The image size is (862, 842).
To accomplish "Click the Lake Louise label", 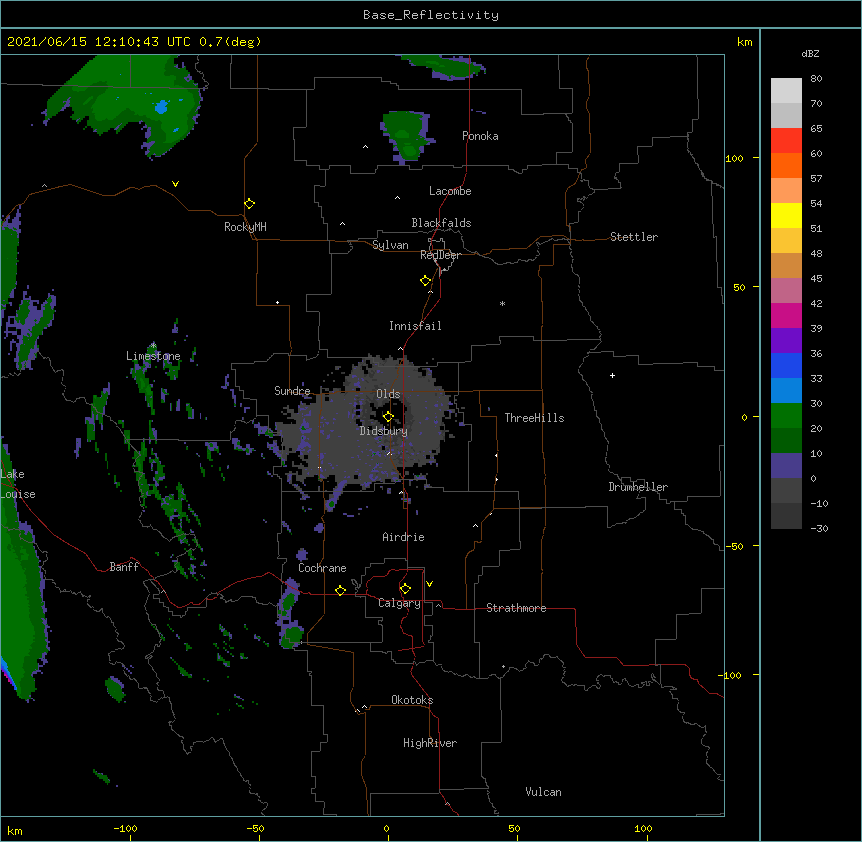I will click(x=18, y=484).
